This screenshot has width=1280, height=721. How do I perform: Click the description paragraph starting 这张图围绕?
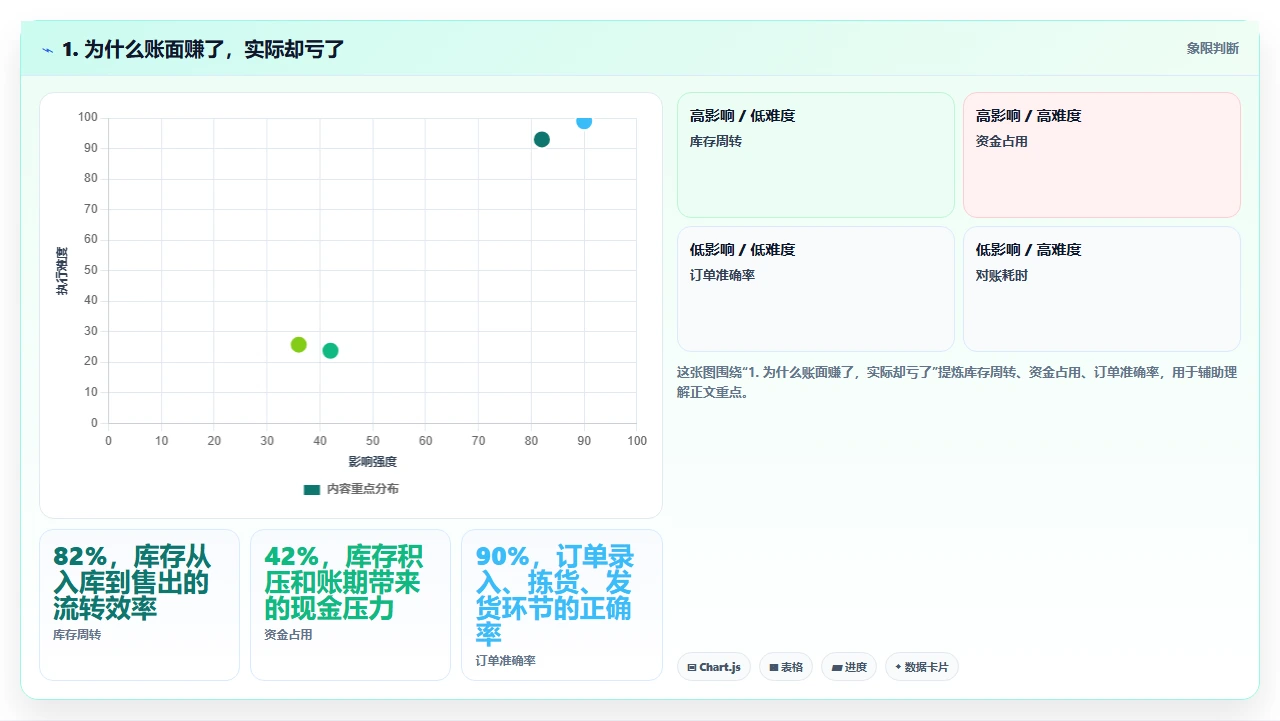[957, 382]
